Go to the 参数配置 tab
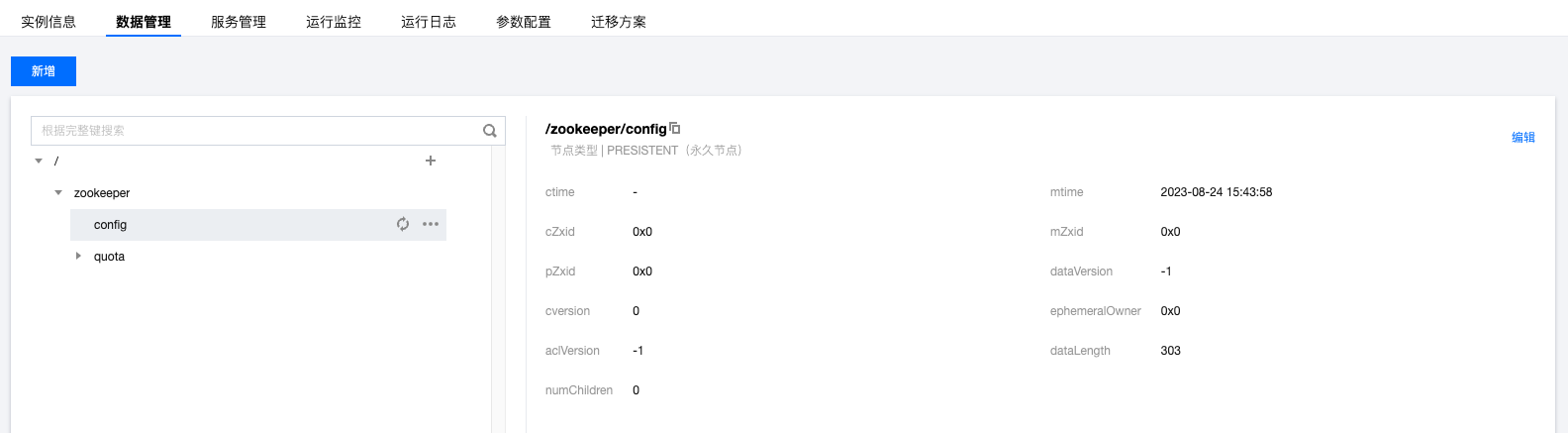The height and width of the screenshot is (433, 1568). click(x=524, y=21)
